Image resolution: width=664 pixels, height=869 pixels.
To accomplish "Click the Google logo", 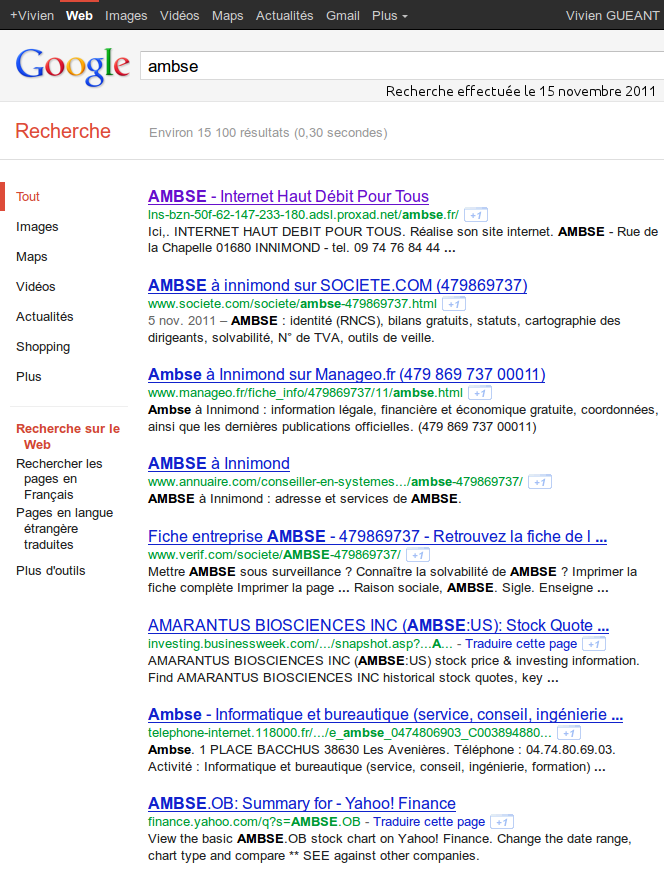I will (73, 67).
